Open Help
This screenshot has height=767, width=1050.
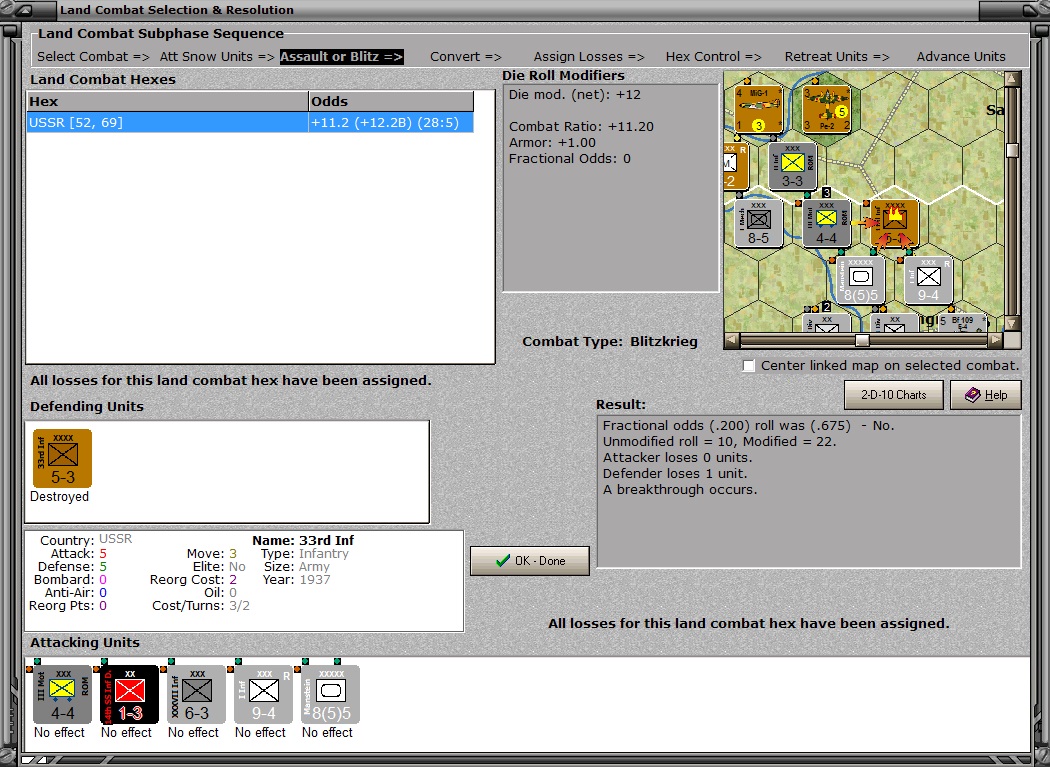pos(986,395)
